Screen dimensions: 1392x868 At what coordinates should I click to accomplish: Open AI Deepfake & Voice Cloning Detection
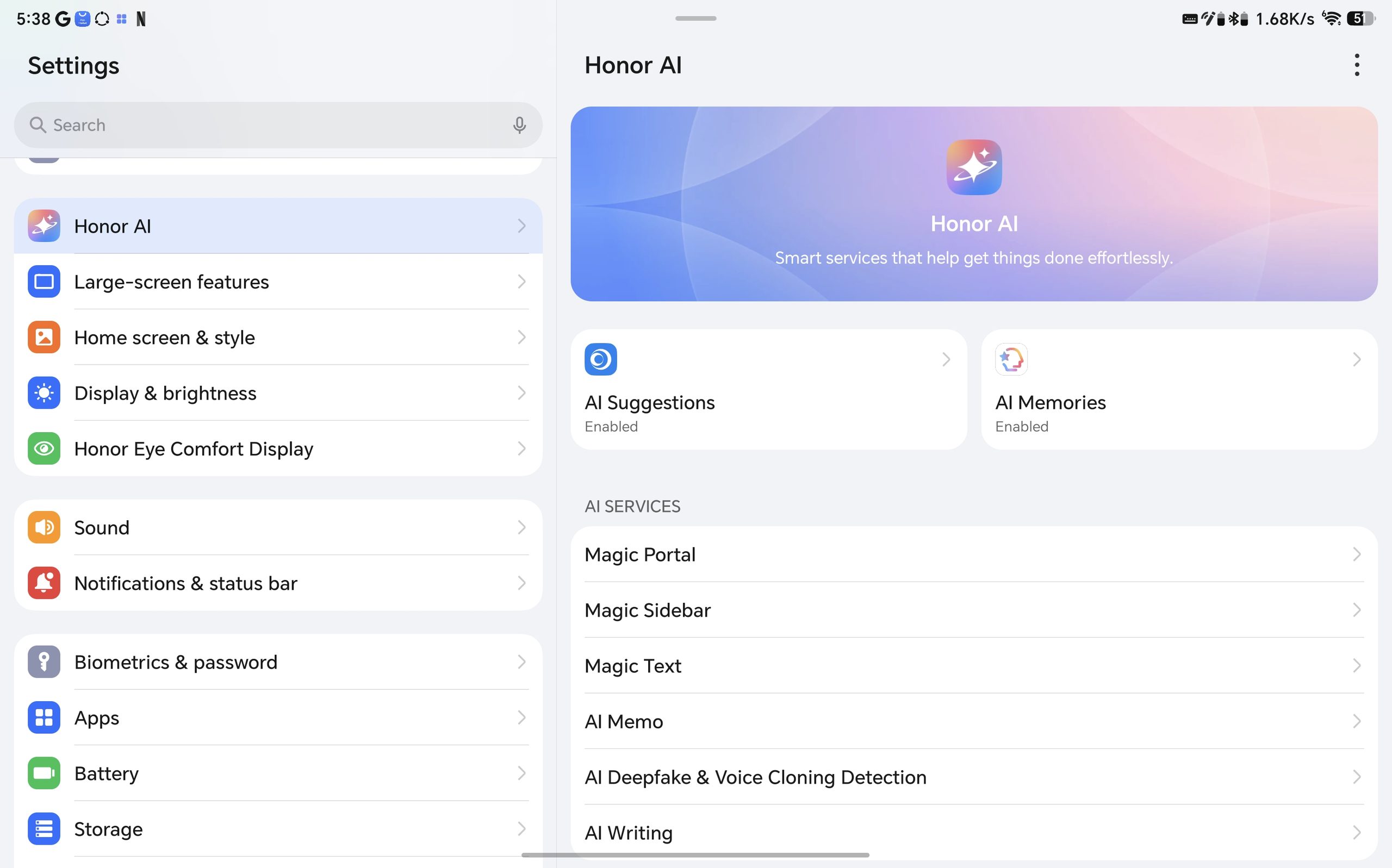click(974, 777)
